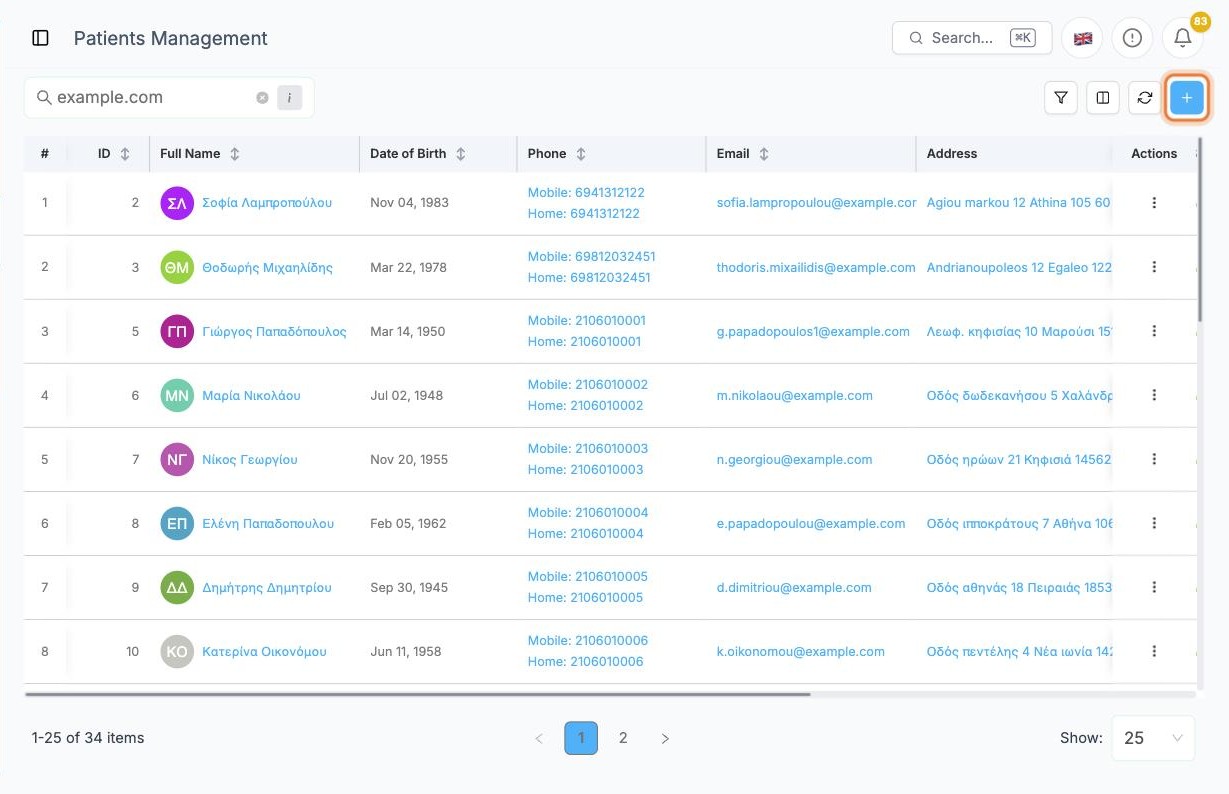Open patient Θοδωρής Μιχαηλίδης
Screen dimensions: 1229x794
pyautogui.click(x=267, y=267)
